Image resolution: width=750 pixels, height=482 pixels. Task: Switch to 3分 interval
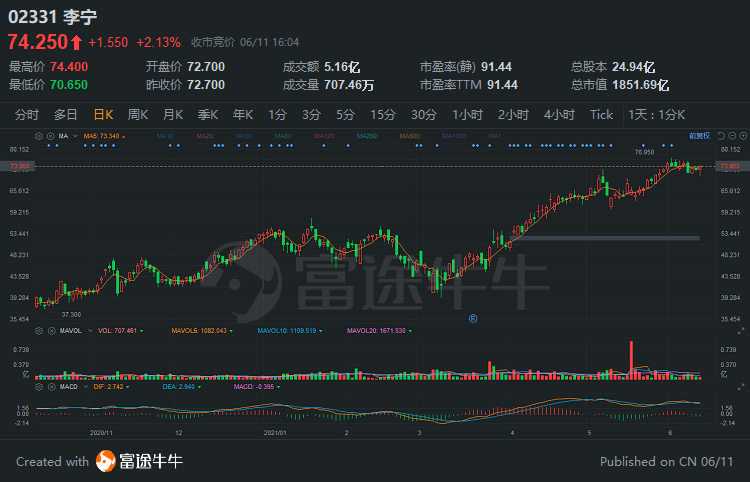pos(311,115)
